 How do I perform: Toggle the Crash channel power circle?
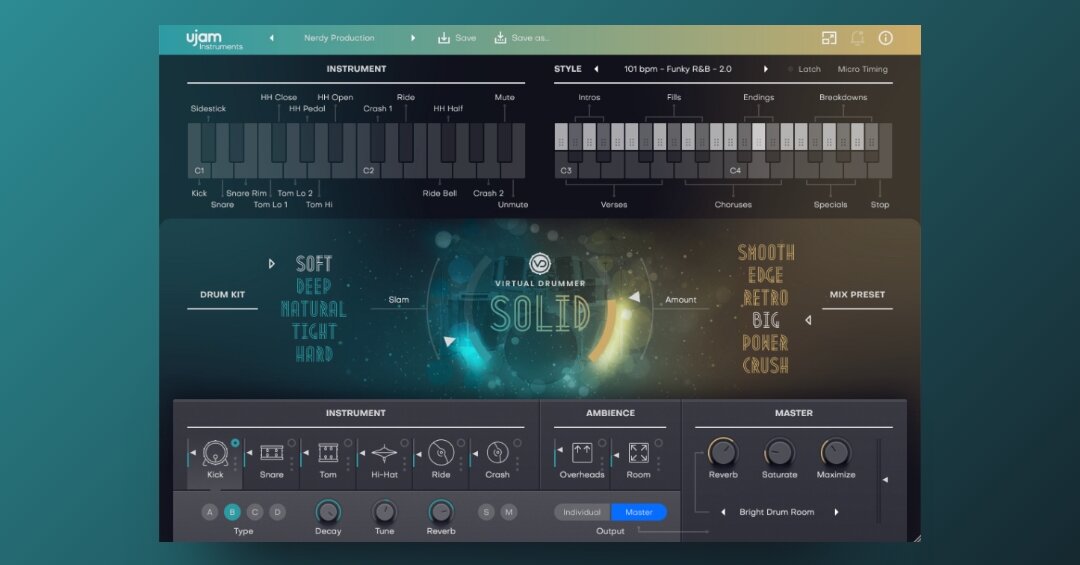click(517, 443)
